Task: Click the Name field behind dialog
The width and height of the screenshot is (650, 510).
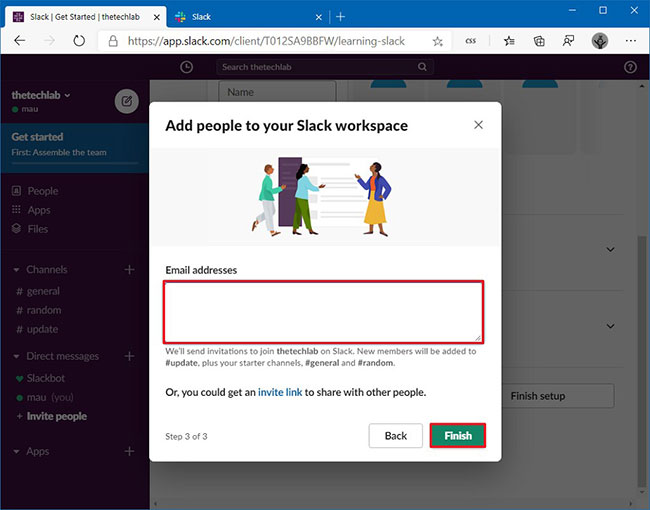Action: [x=277, y=92]
